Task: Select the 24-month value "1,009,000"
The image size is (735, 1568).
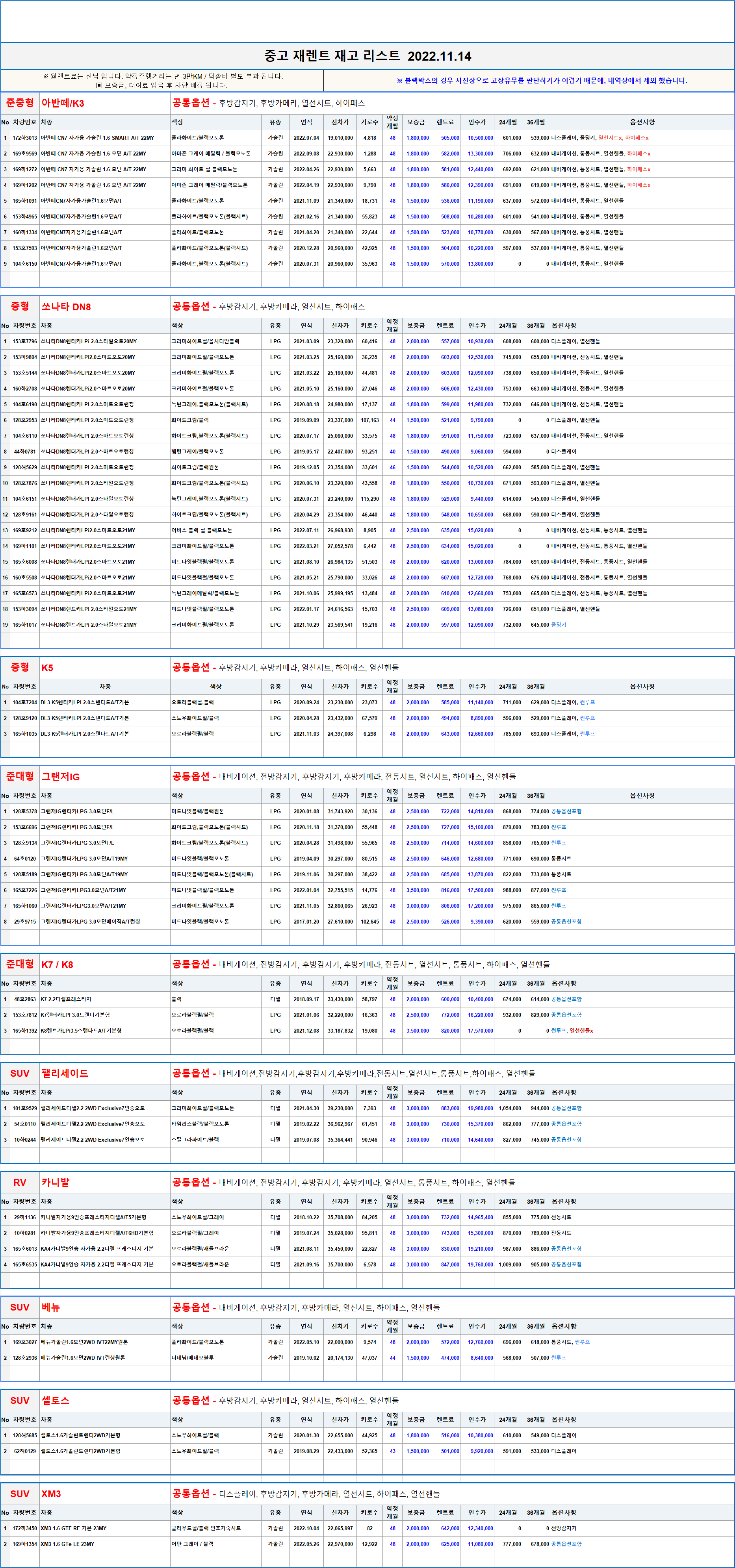Action: pos(510,1264)
